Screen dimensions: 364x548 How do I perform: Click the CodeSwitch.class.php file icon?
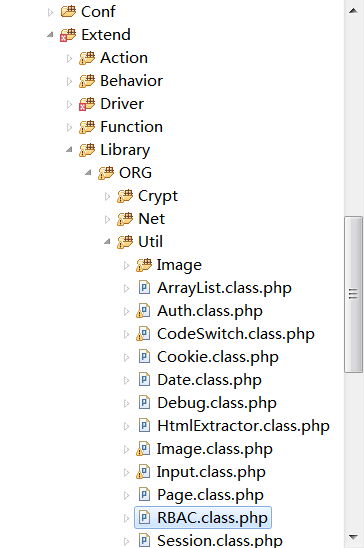coord(143,334)
